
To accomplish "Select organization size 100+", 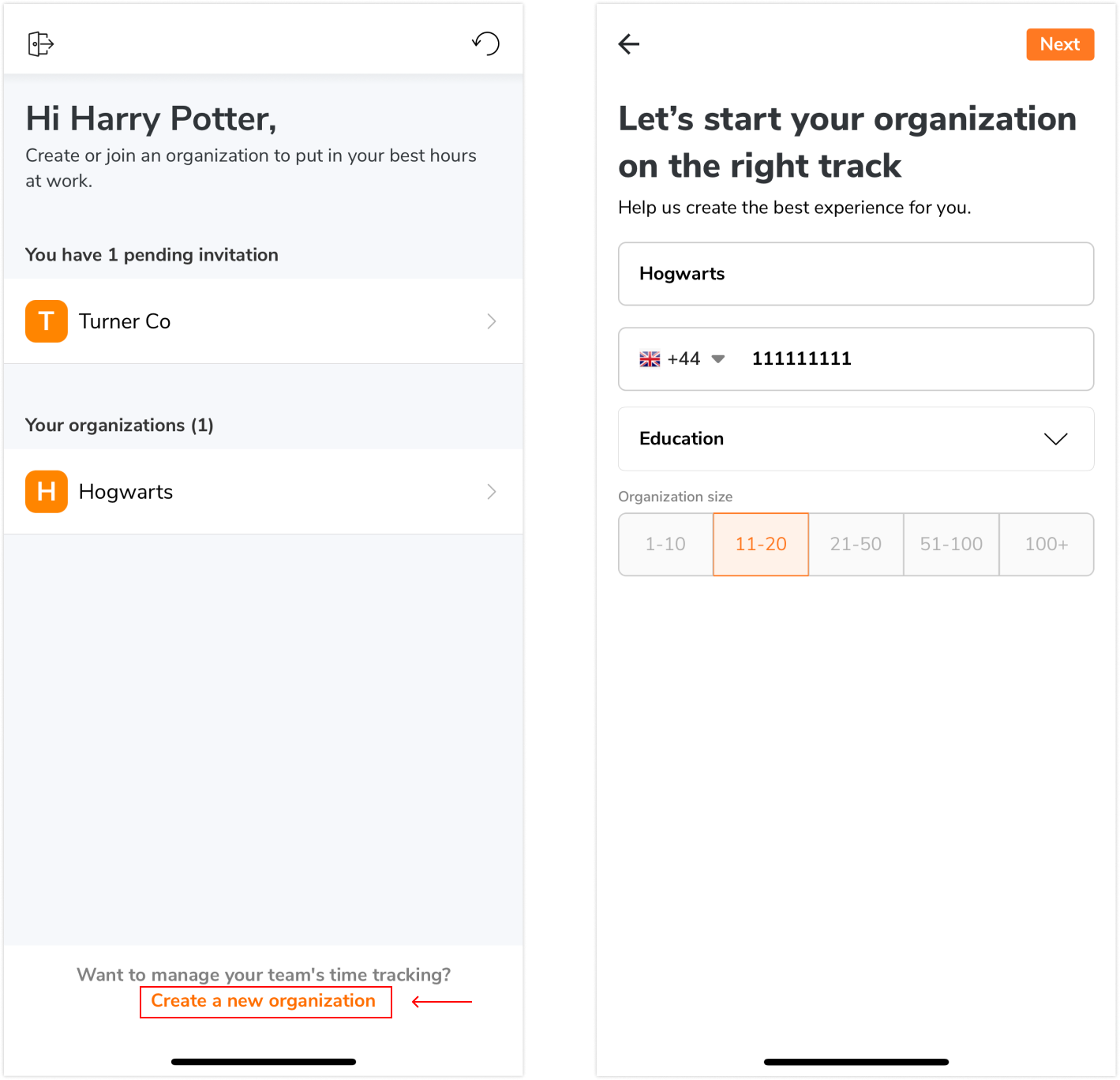I will [1047, 544].
